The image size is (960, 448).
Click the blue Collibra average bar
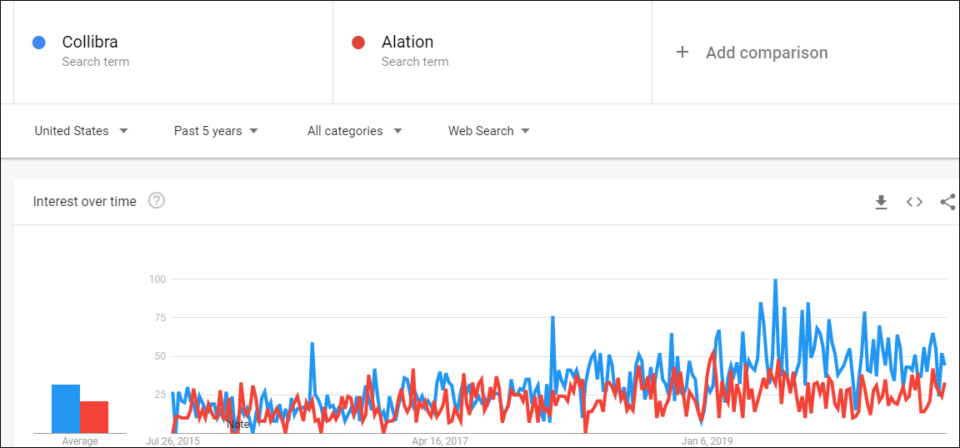point(66,409)
